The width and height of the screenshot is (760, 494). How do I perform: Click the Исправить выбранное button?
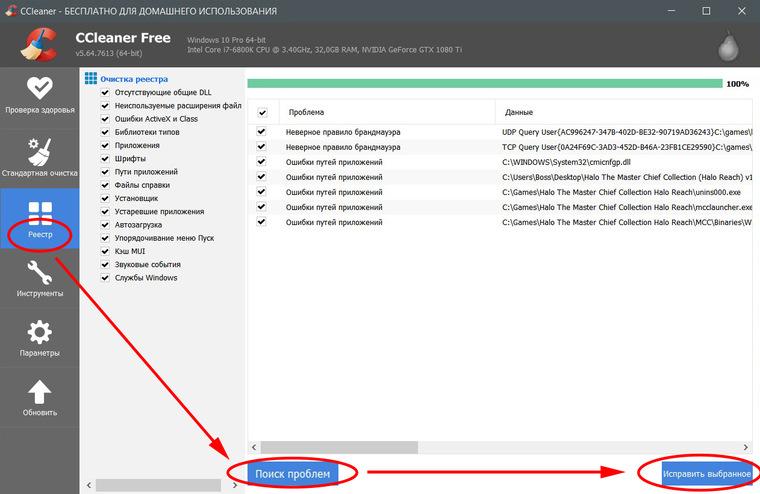707,474
